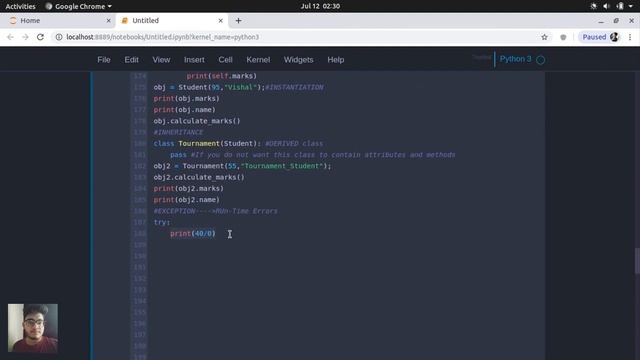Click the volume icon in top bar
Image resolution: width=640 pixels, height=360 pixels.
click(606, 6)
